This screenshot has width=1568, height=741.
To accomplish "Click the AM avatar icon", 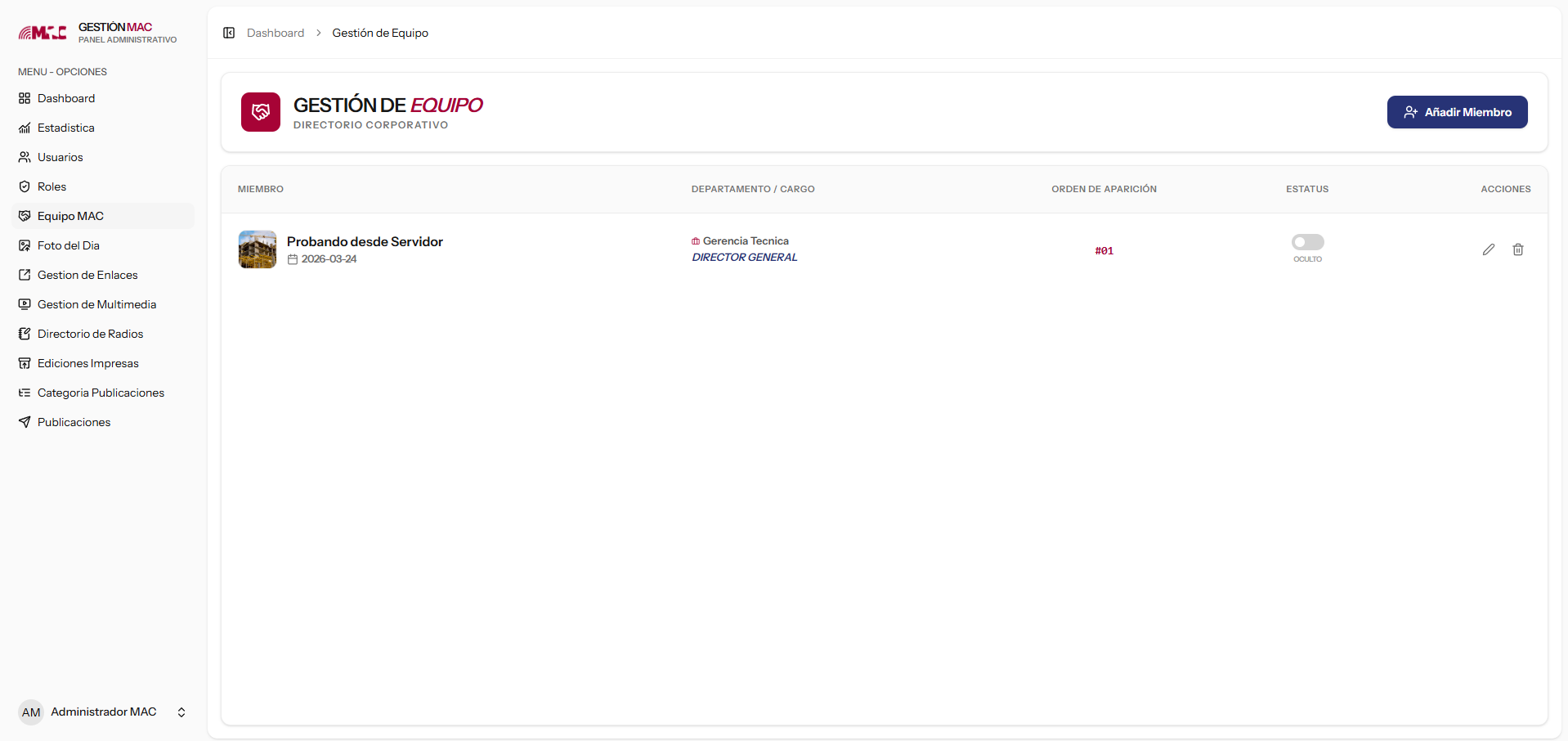I will tap(31, 712).
